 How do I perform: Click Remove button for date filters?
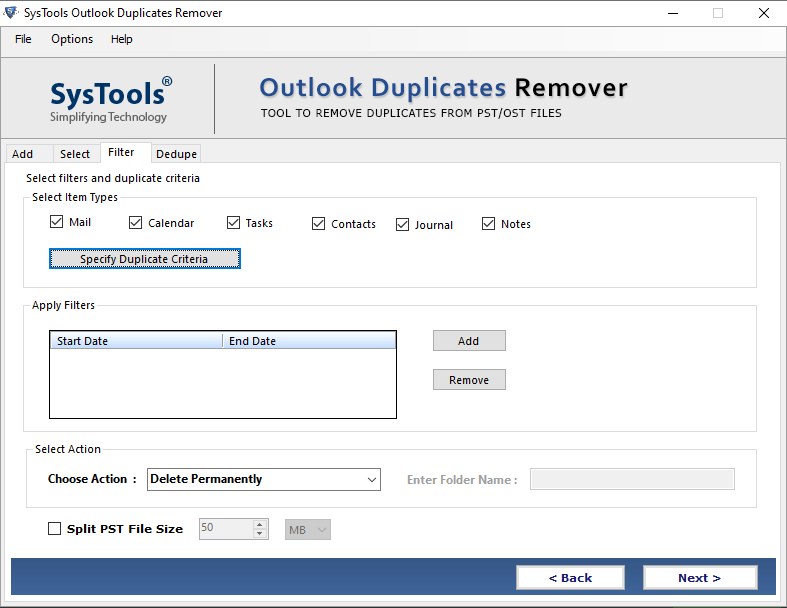469,380
